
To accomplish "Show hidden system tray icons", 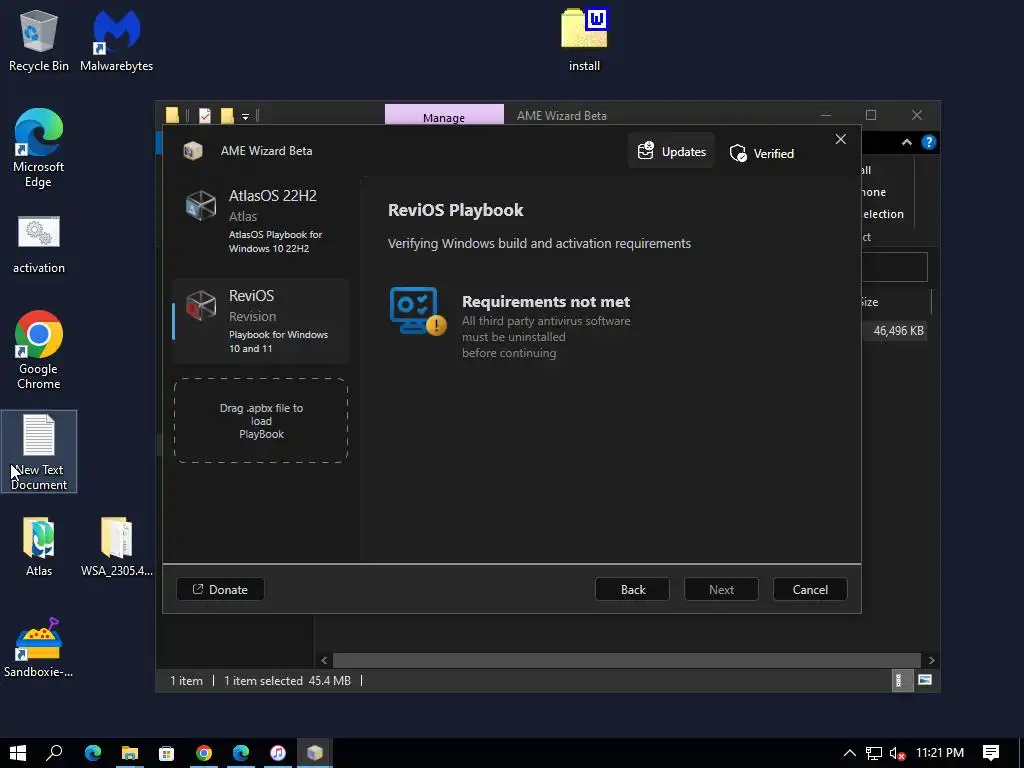I will click(x=850, y=753).
